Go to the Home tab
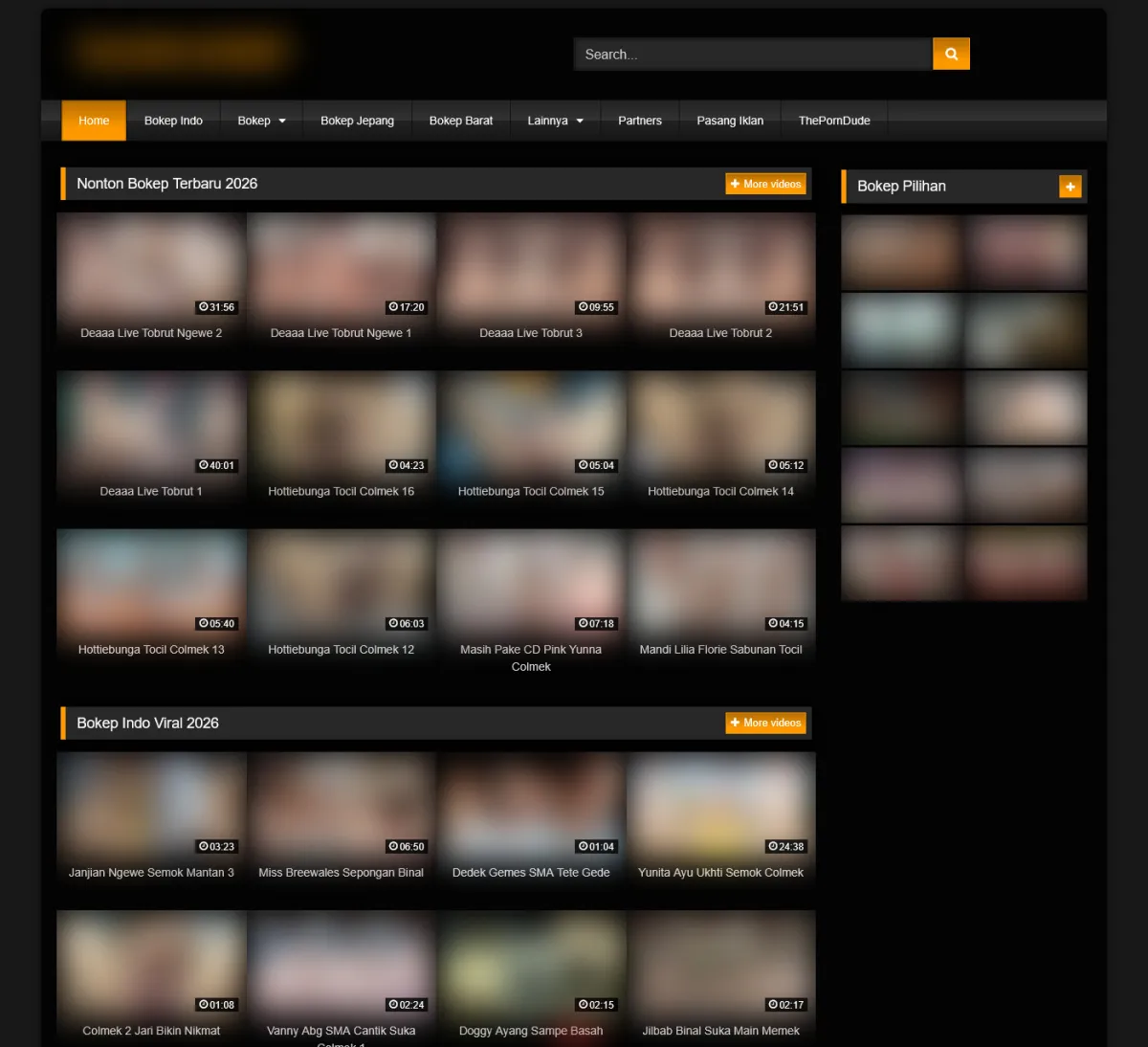The width and height of the screenshot is (1148, 1047). coord(94,121)
